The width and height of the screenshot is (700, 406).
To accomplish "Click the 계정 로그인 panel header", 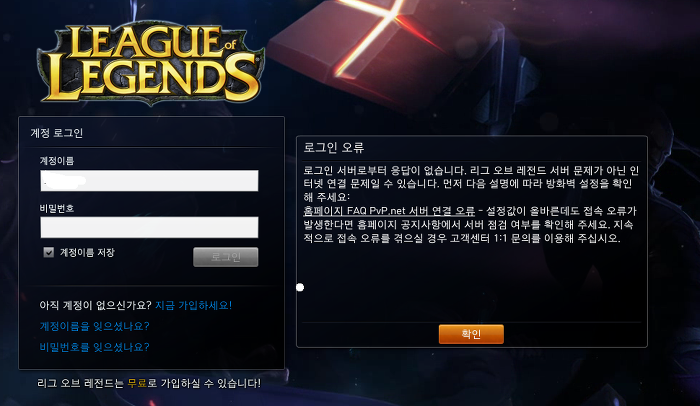I will [57, 133].
